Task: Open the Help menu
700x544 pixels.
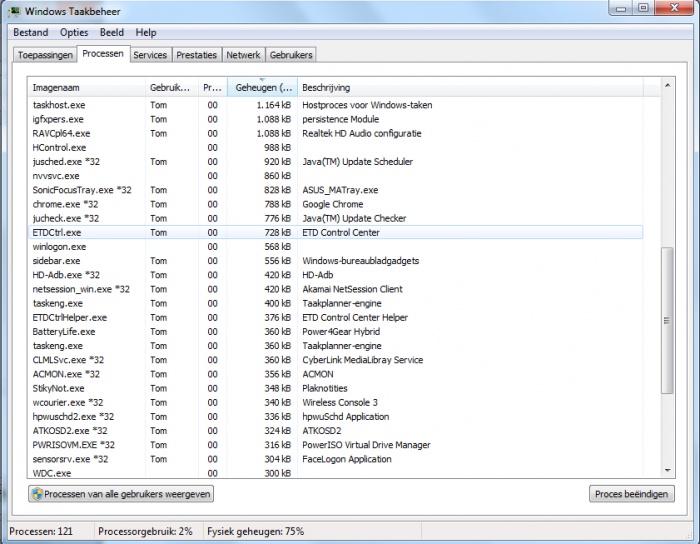Action: point(146,33)
